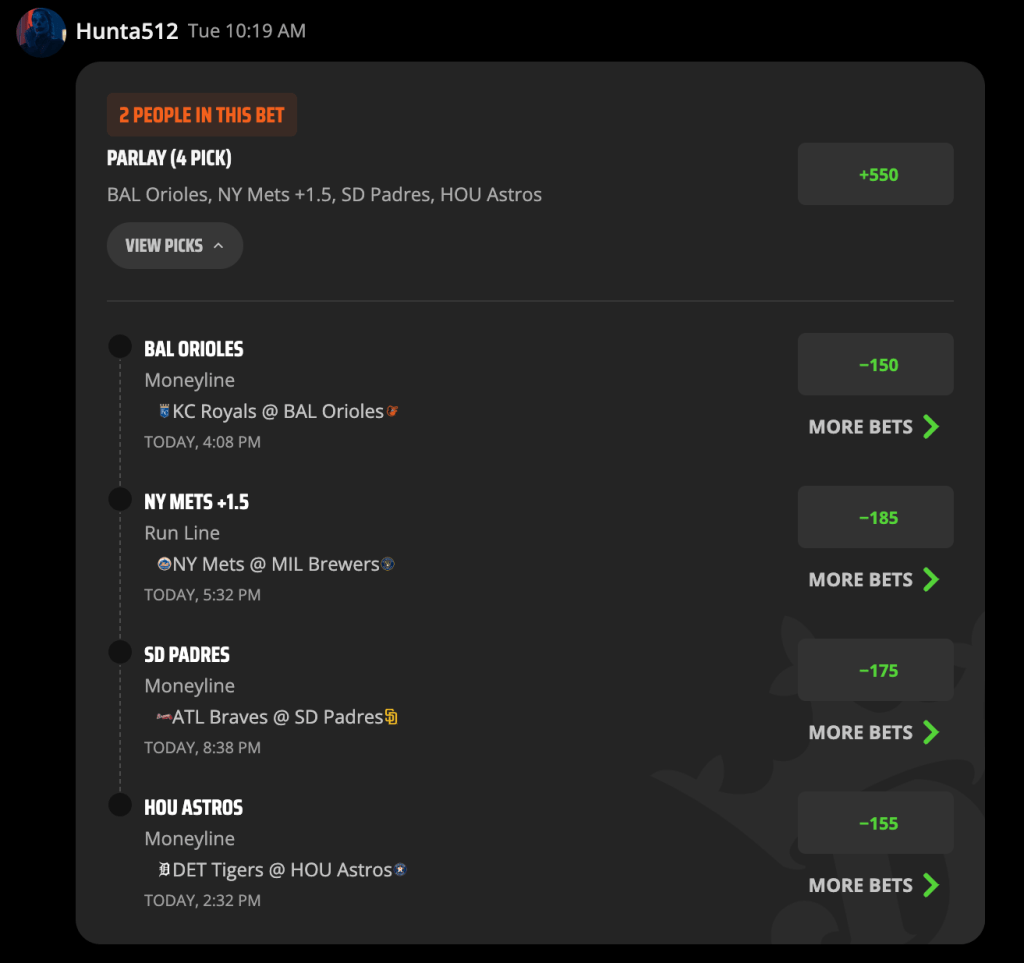
Task: Open More Bets for Braves at Padres
Action: point(874,733)
